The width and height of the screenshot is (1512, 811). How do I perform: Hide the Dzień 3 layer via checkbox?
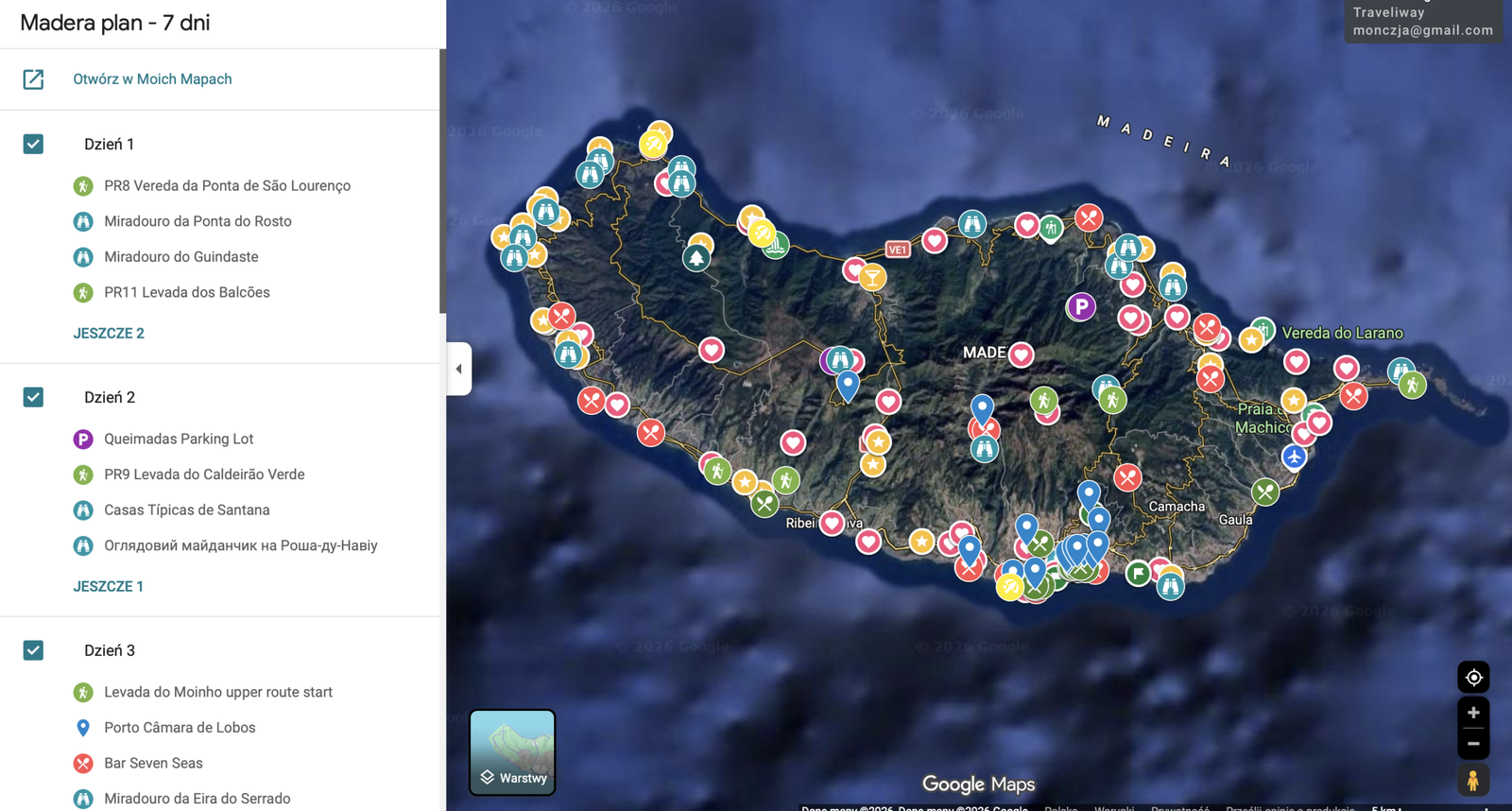point(33,650)
